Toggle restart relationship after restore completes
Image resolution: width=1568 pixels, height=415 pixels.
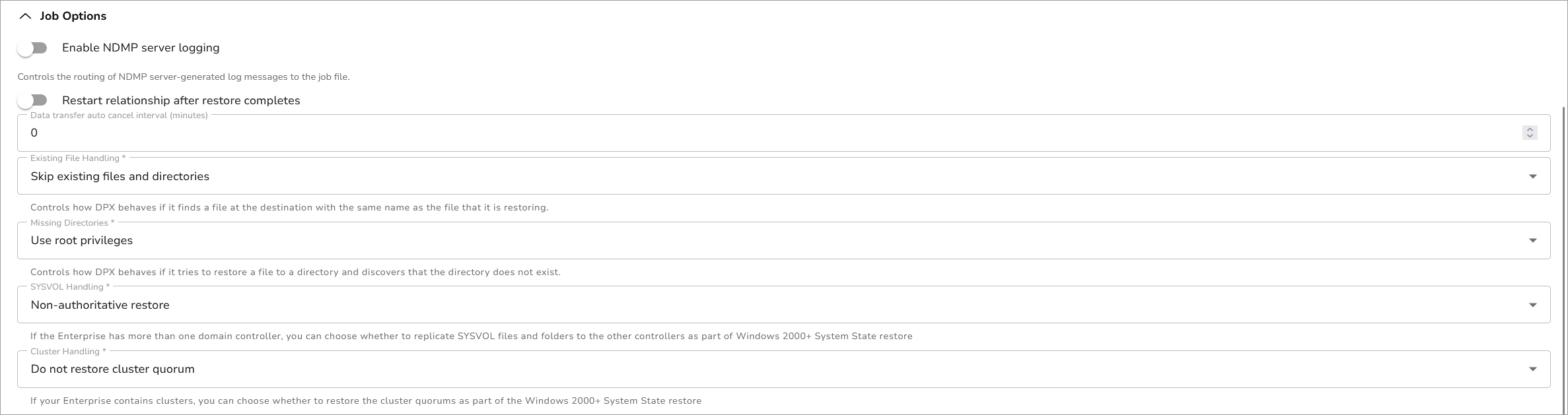[x=32, y=100]
